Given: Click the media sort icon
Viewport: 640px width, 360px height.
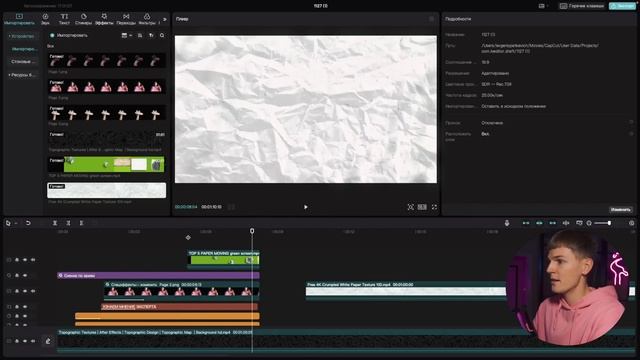Looking at the screenshot, I should click(140, 36).
